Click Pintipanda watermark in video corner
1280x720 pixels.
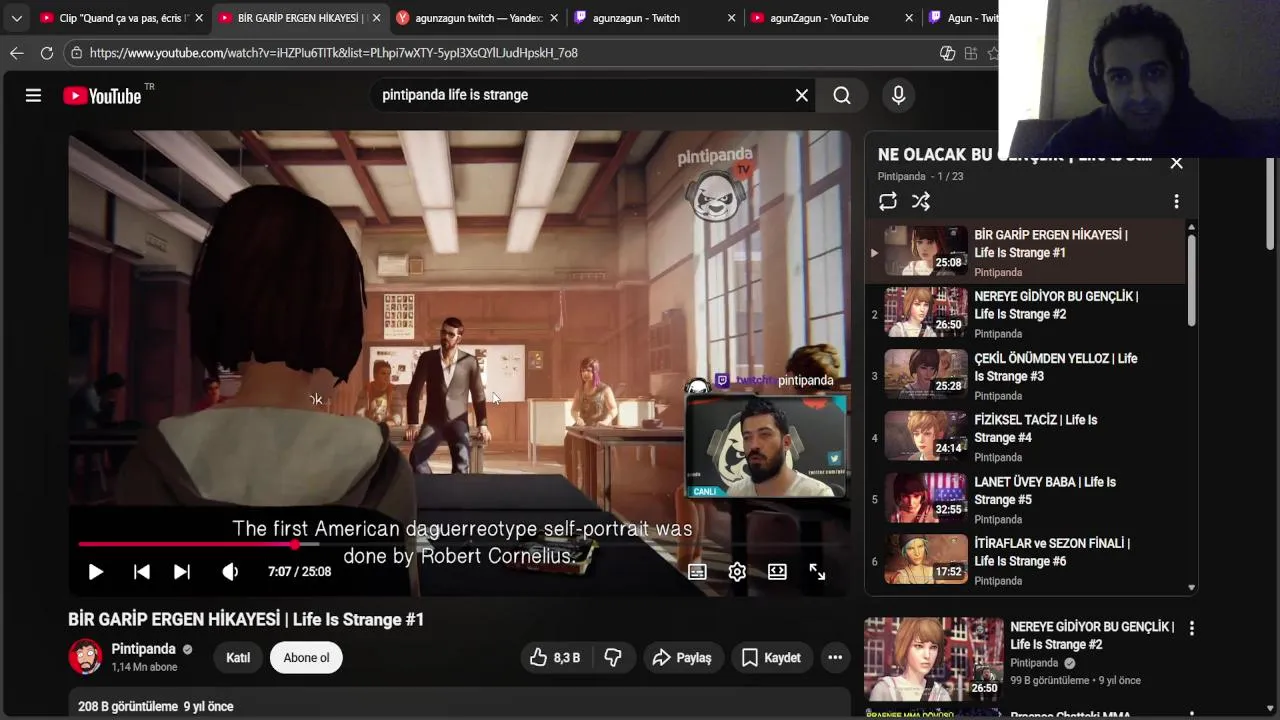click(x=714, y=185)
